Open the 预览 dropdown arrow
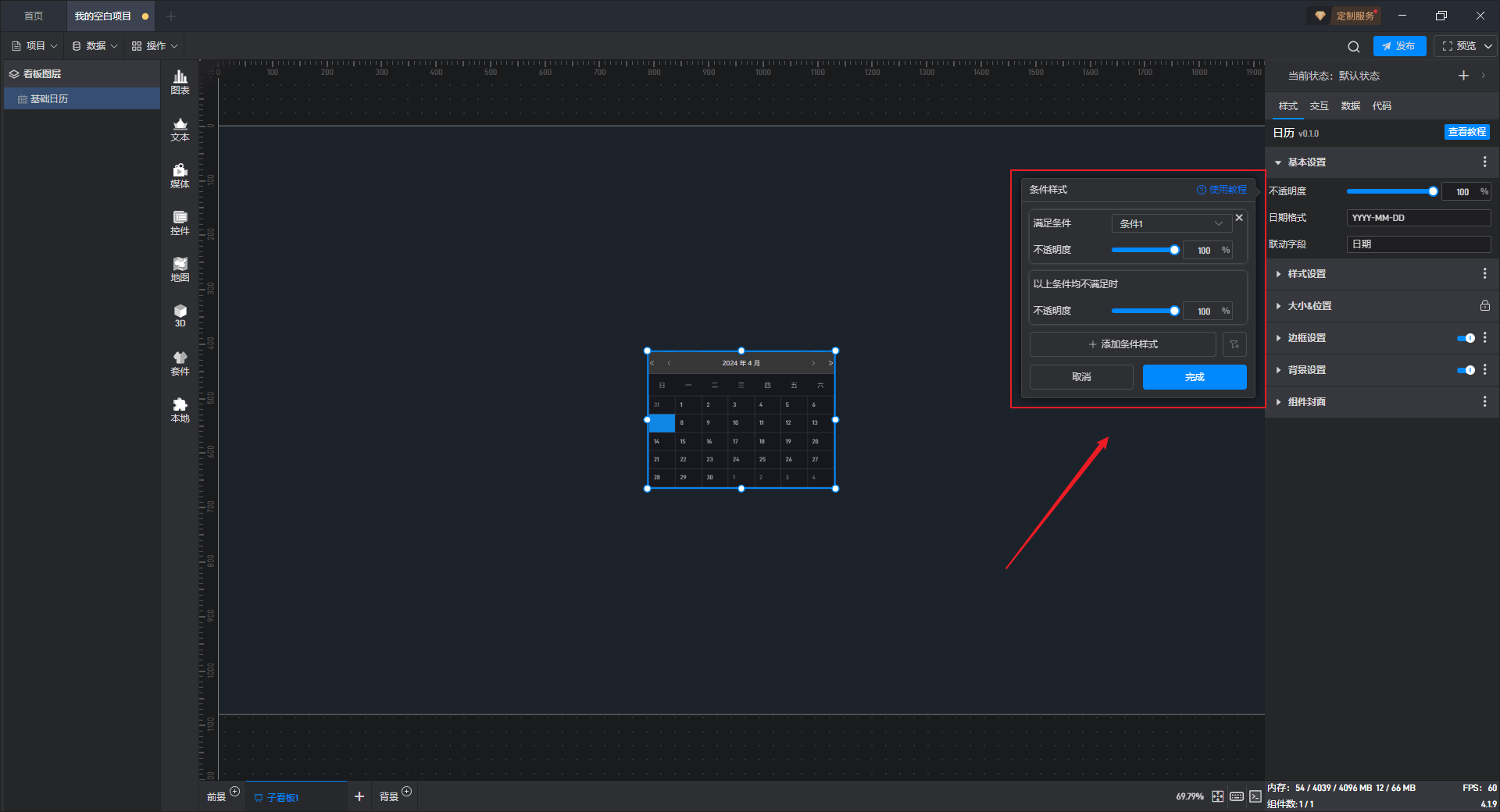 pyautogui.click(x=1488, y=46)
